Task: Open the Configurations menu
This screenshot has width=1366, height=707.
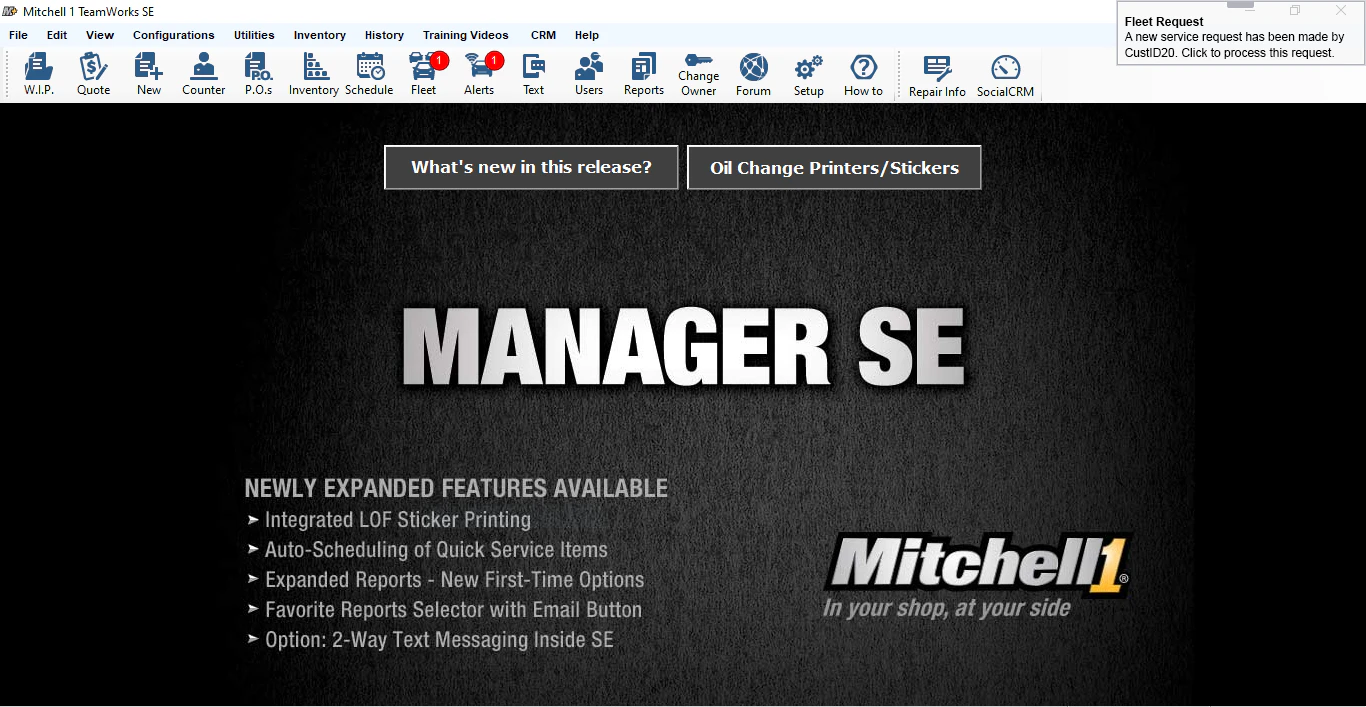Action: 174,35
